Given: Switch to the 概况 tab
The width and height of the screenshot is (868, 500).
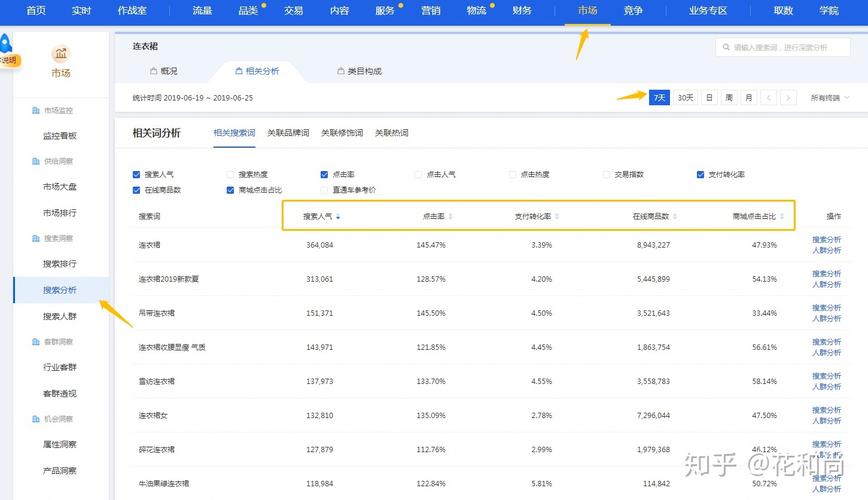Looking at the screenshot, I should 164,71.
